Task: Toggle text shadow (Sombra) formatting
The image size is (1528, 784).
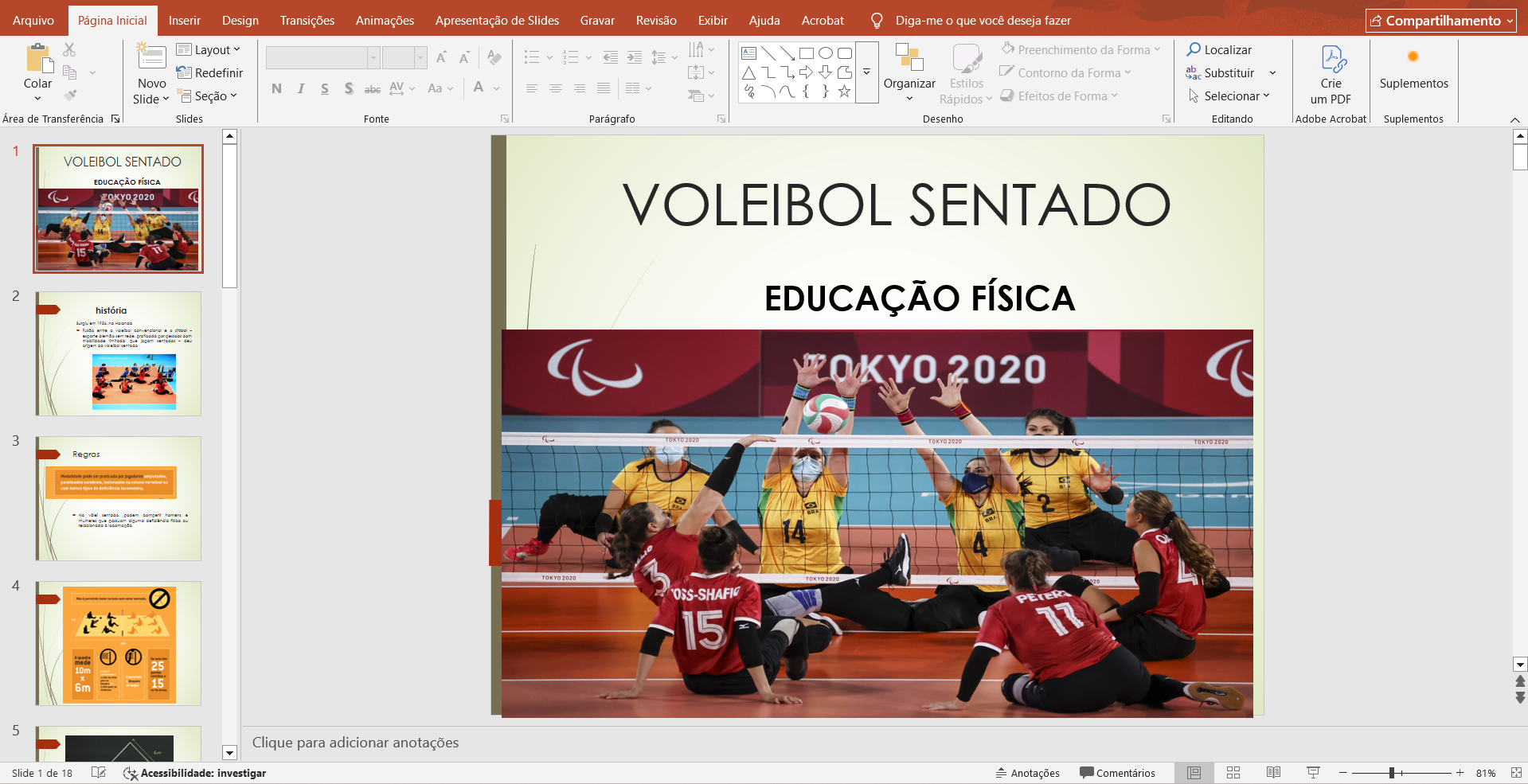Action: tap(349, 88)
